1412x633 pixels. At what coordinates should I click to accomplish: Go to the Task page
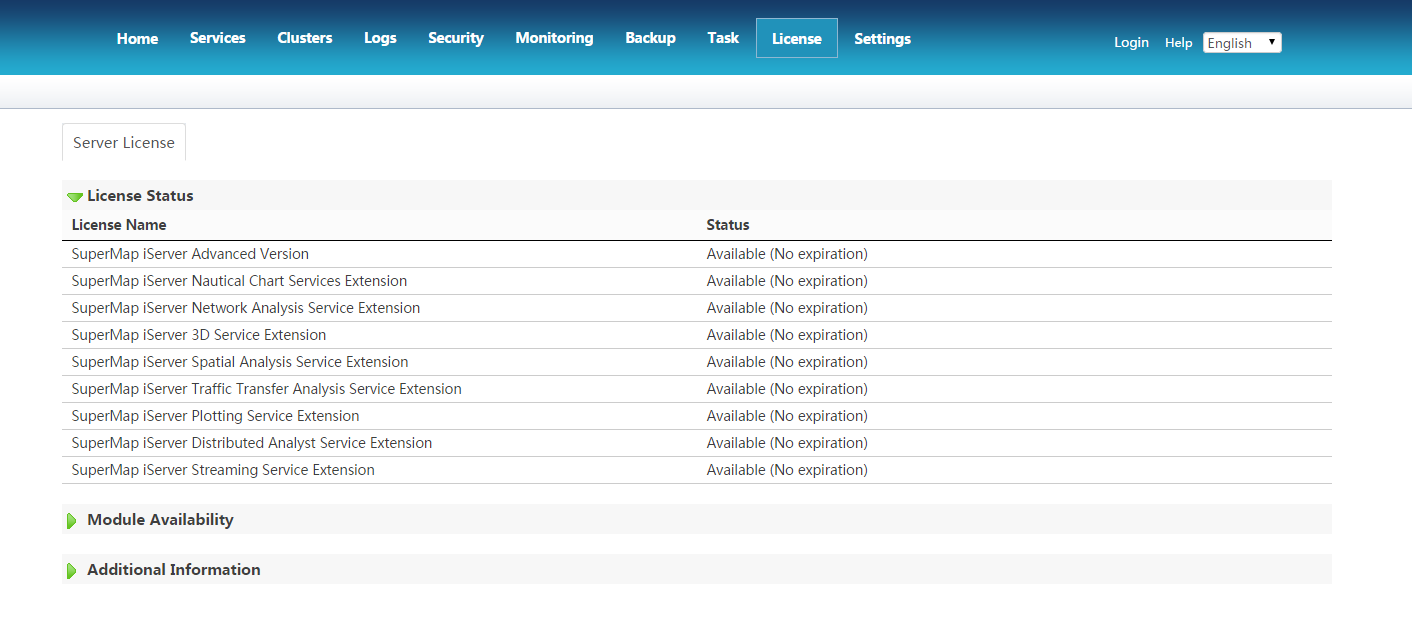[723, 38]
